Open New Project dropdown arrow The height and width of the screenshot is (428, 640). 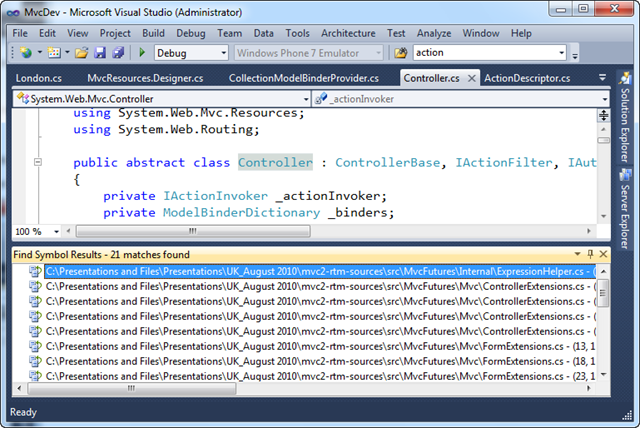40,52
